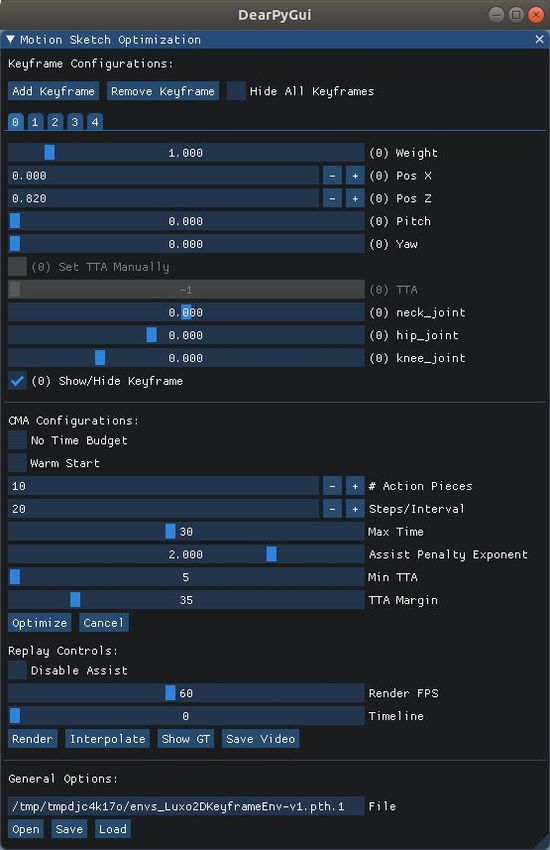Viewport: 550px width, 850px height.
Task: Click Save Video button
Action: tap(261, 738)
